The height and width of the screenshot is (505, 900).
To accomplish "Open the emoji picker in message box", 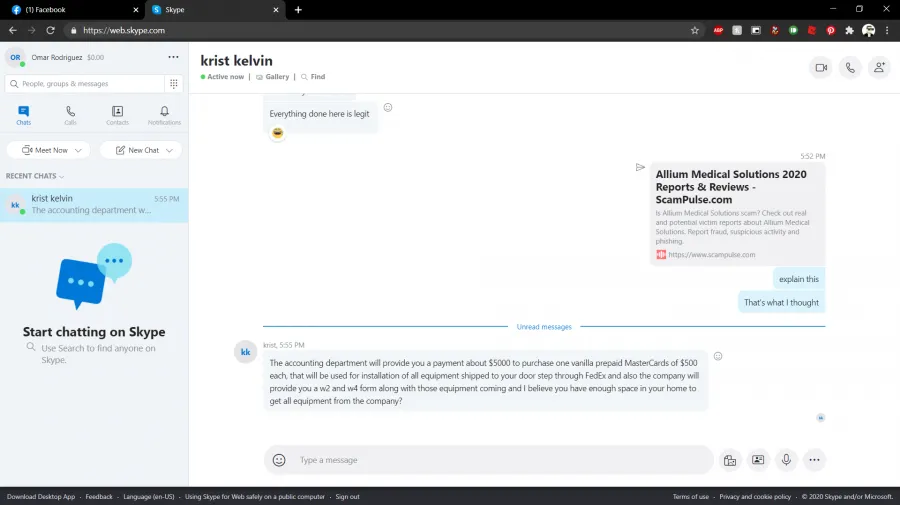I will point(279,460).
